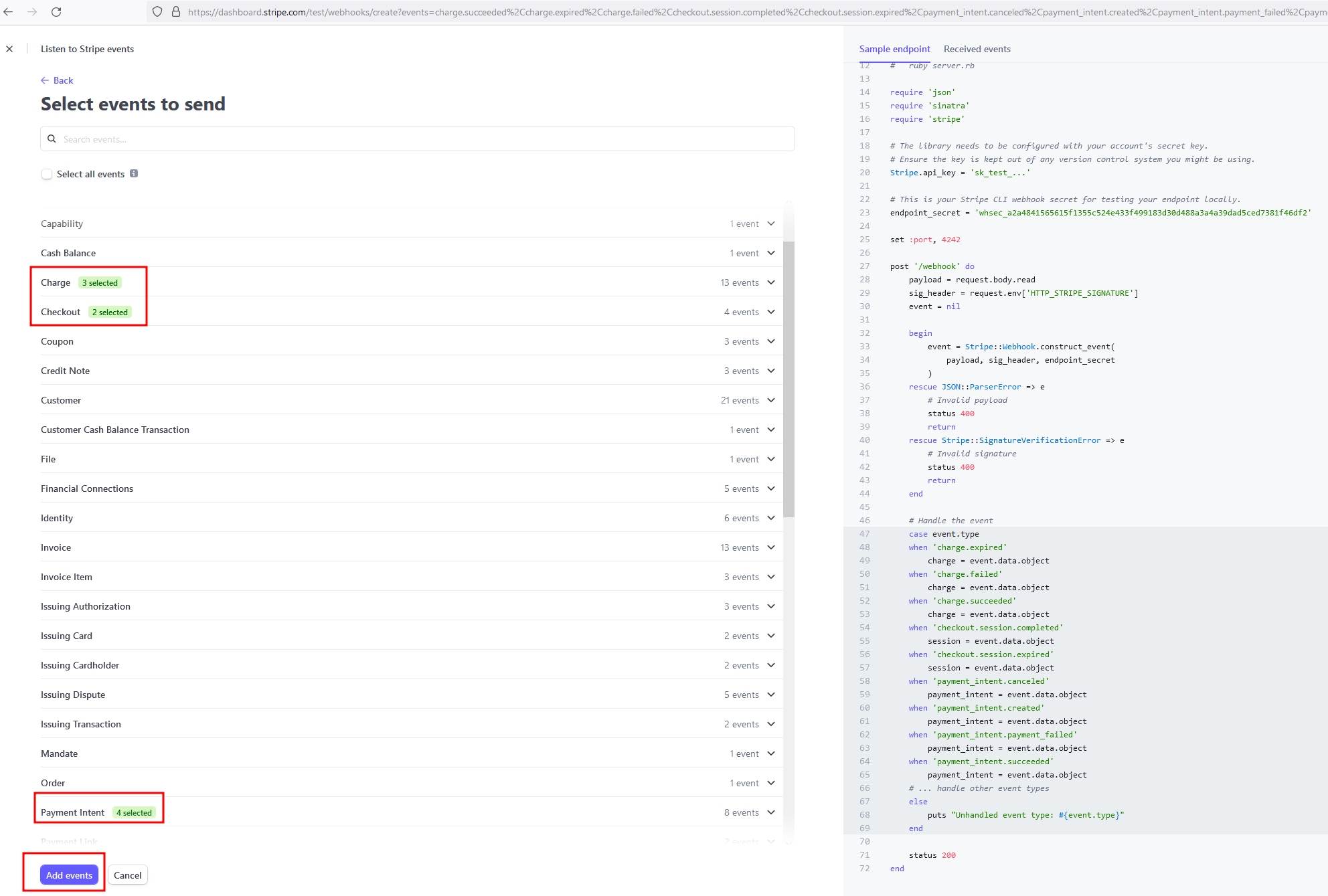Click the Select events to send heading

tap(133, 104)
